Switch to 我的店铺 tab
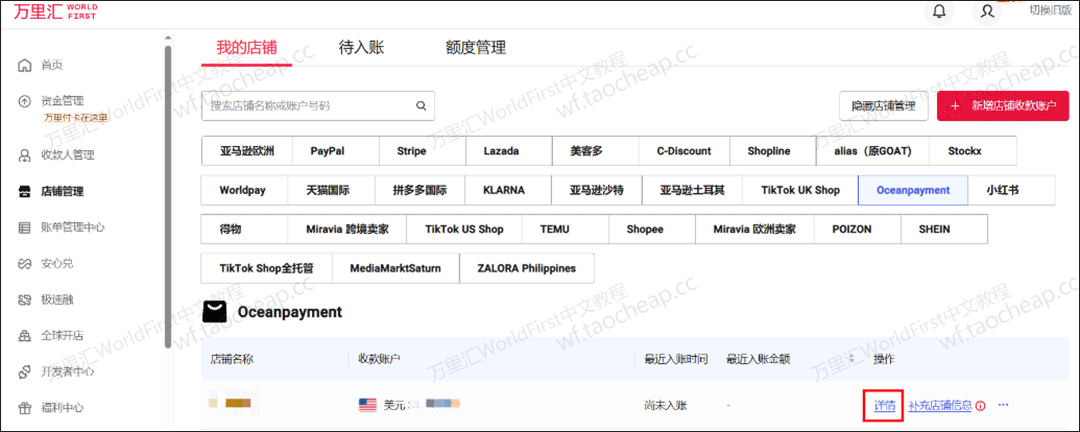Viewport: 1080px width, 432px height. (x=247, y=48)
